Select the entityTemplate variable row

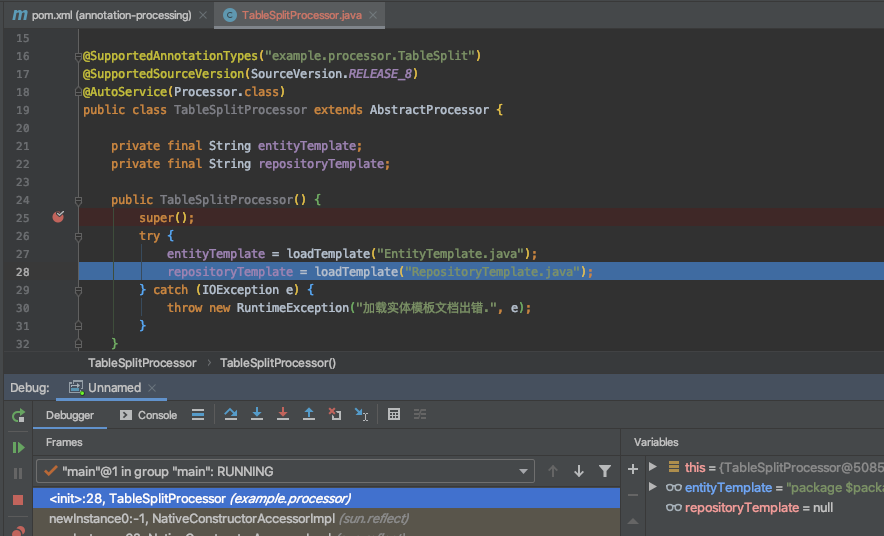pyautogui.click(x=764, y=488)
